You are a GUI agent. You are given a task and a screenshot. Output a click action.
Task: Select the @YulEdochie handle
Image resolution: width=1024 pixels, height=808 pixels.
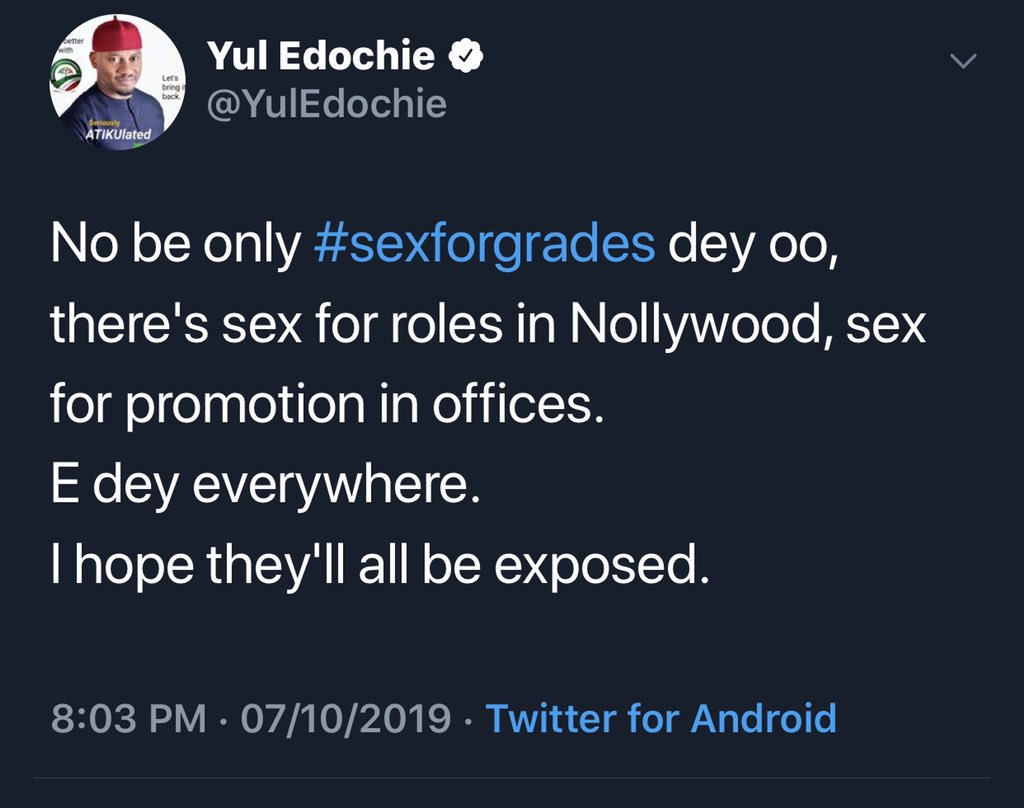[x=326, y=103]
